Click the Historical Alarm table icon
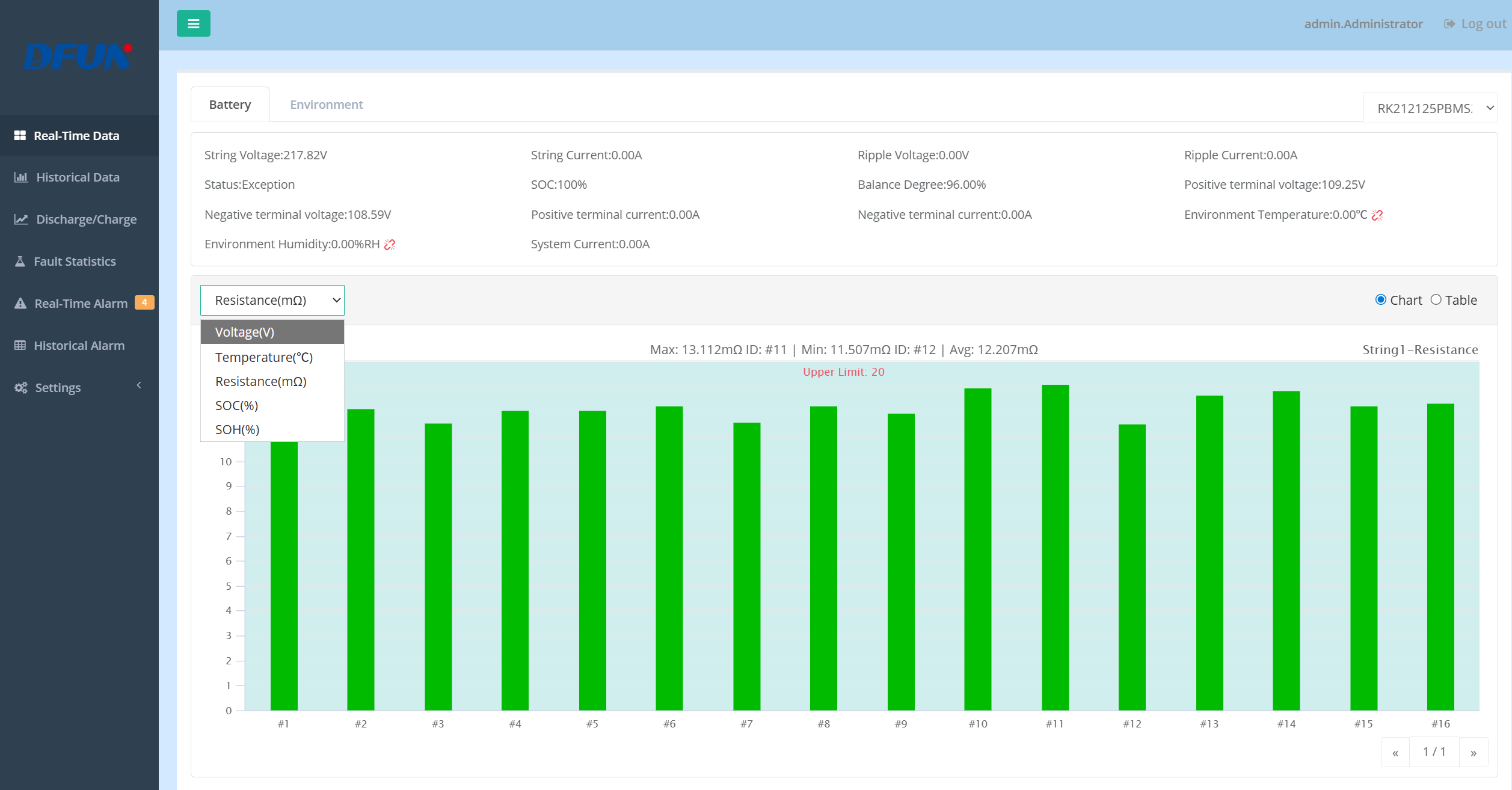Screen dimensions: 1512x790 (20, 346)
